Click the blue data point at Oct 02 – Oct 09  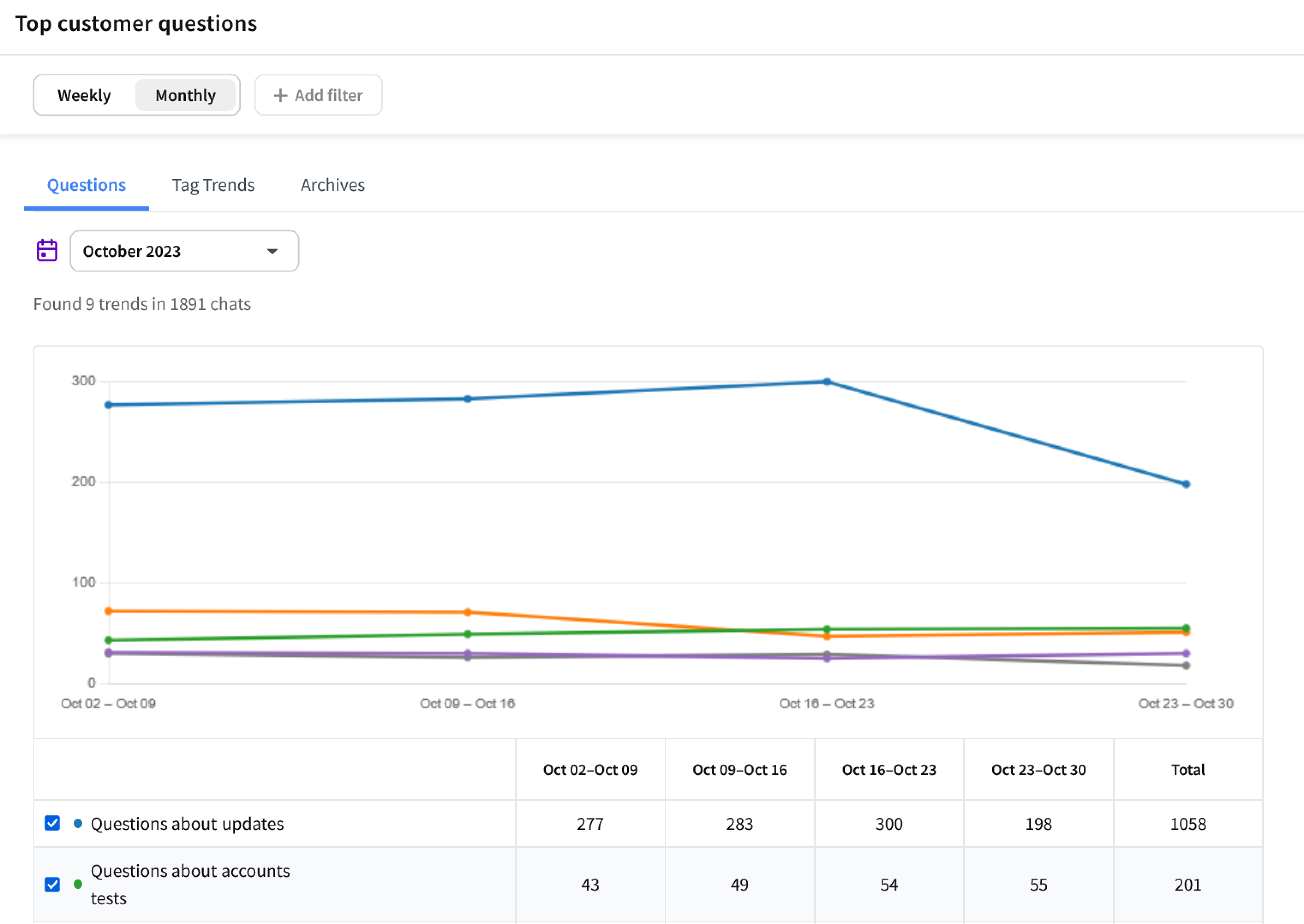click(109, 405)
